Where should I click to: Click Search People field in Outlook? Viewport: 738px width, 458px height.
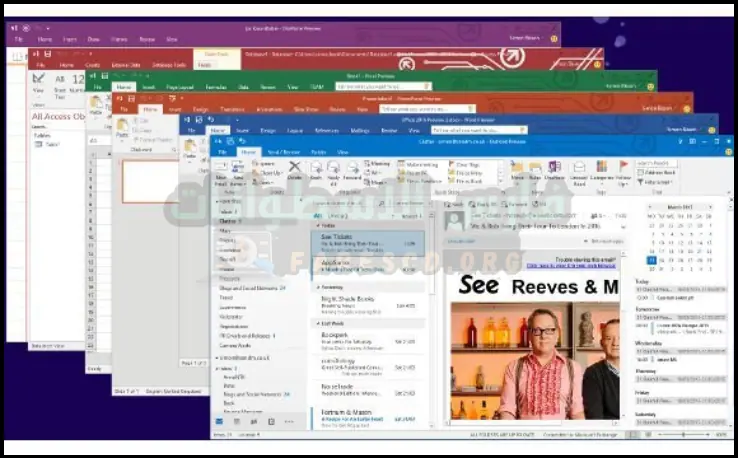click(657, 163)
